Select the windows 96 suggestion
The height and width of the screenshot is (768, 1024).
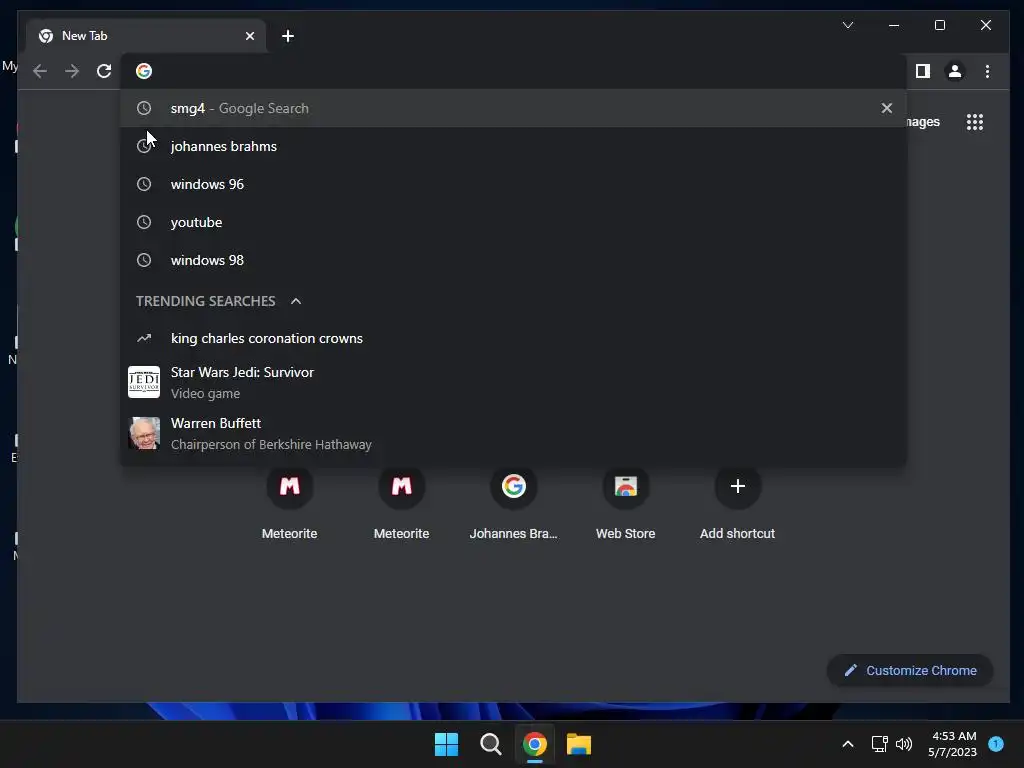click(513, 184)
